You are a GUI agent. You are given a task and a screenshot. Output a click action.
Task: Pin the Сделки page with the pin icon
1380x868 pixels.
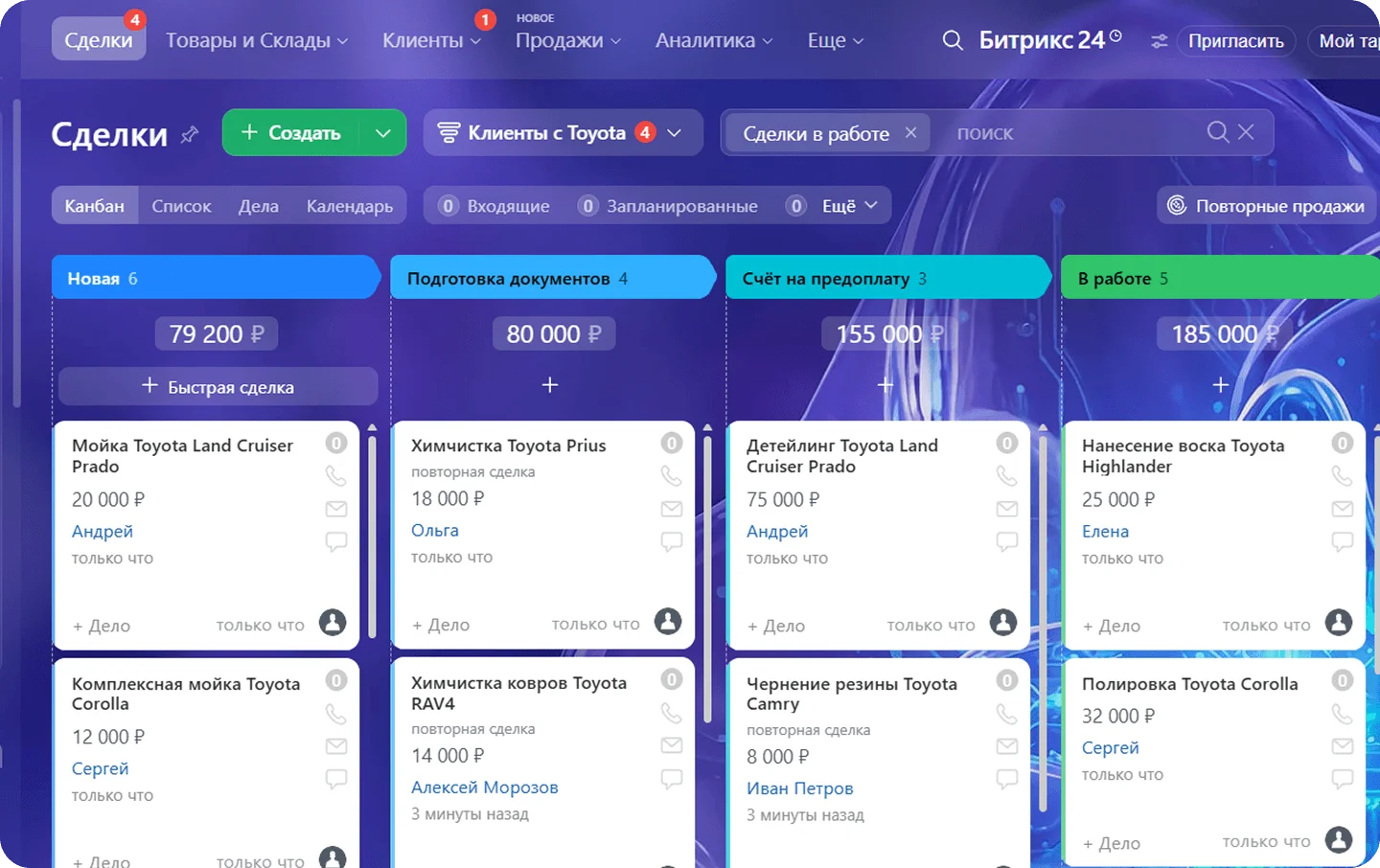190,134
